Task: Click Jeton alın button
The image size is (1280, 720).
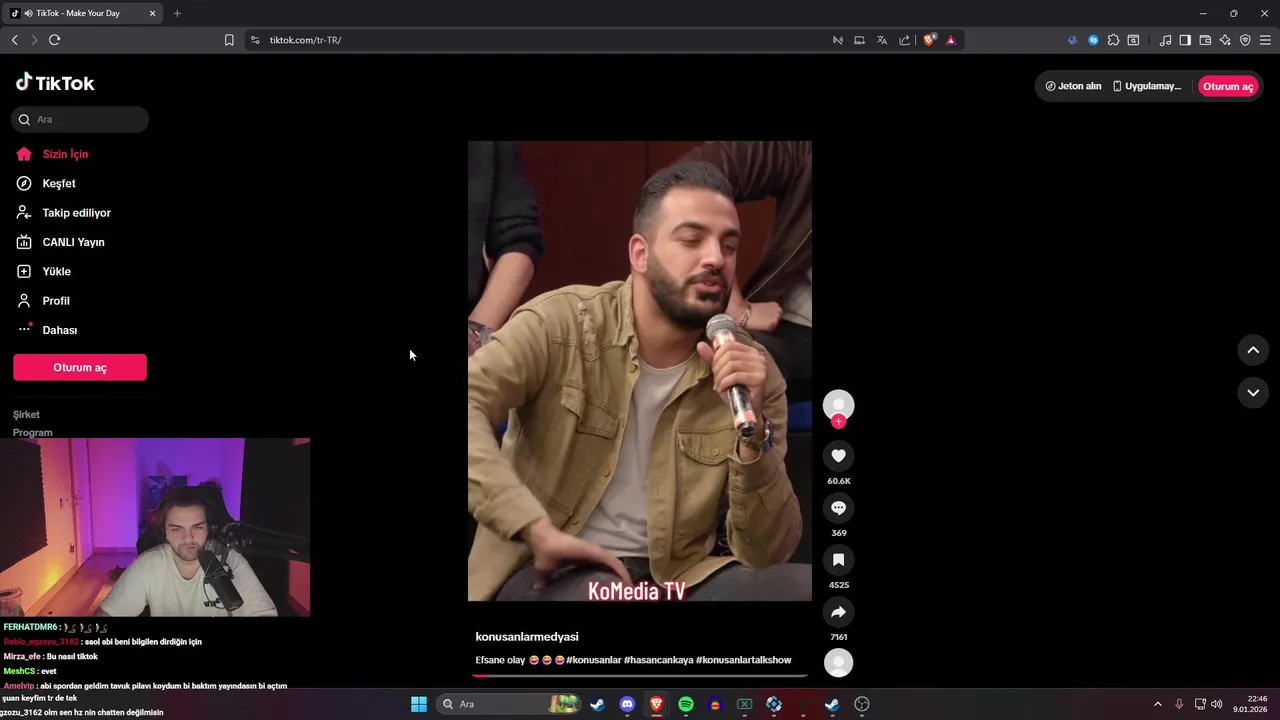Action: coord(1073,86)
